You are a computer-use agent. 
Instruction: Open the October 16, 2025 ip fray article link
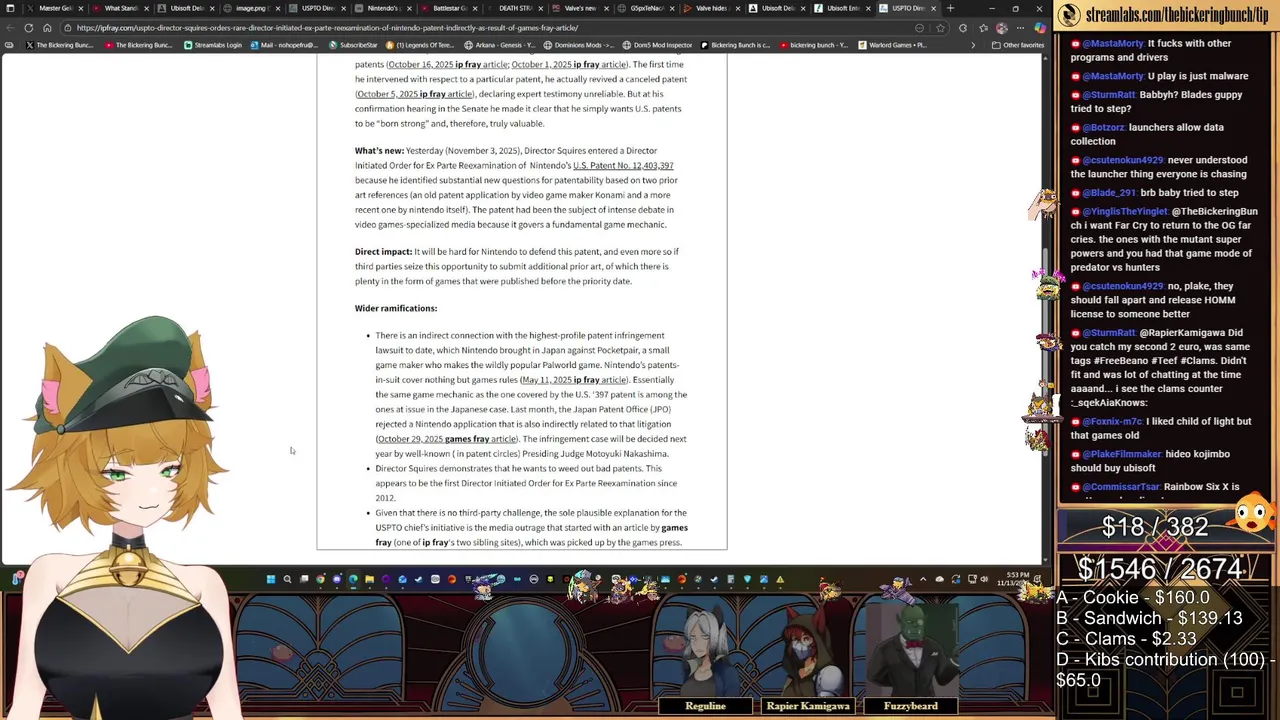[447, 64]
